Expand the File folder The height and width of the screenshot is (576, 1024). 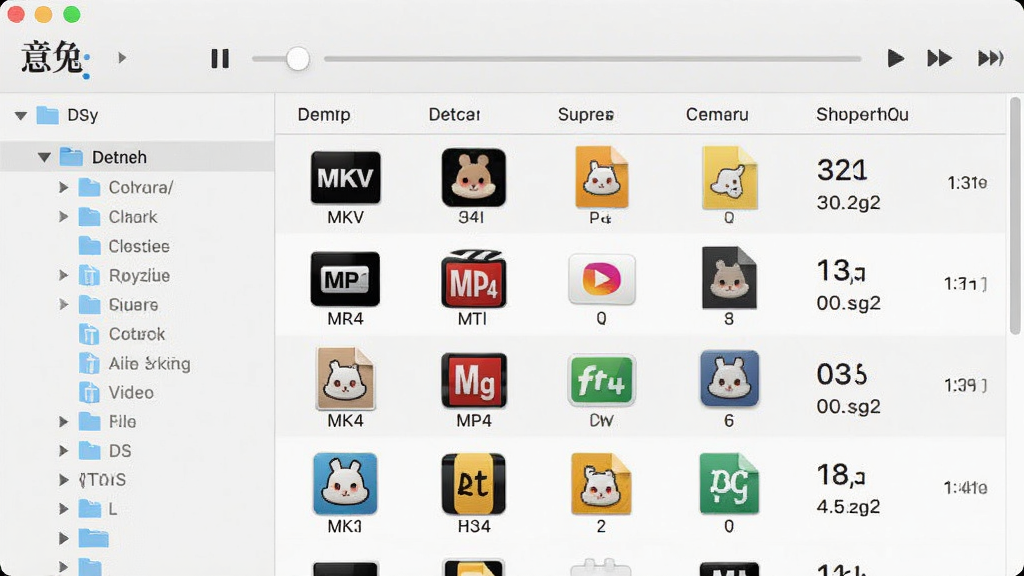63,422
